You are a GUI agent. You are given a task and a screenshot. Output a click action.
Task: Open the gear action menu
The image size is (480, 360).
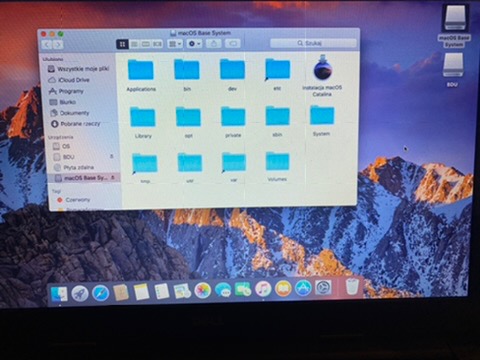pyautogui.click(x=194, y=44)
